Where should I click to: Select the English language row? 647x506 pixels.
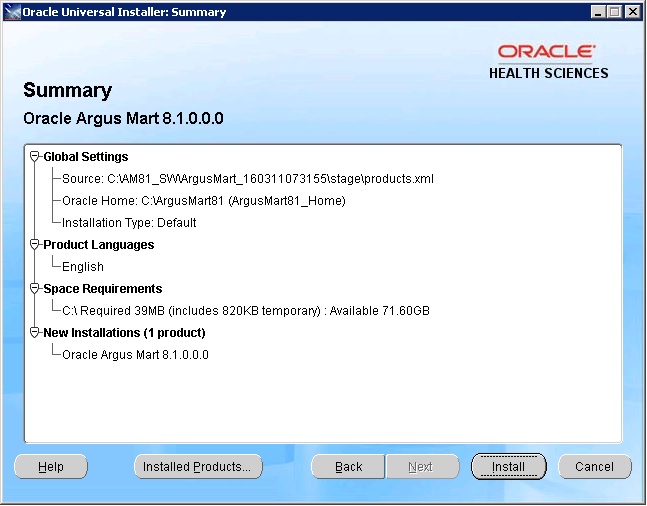[83, 267]
